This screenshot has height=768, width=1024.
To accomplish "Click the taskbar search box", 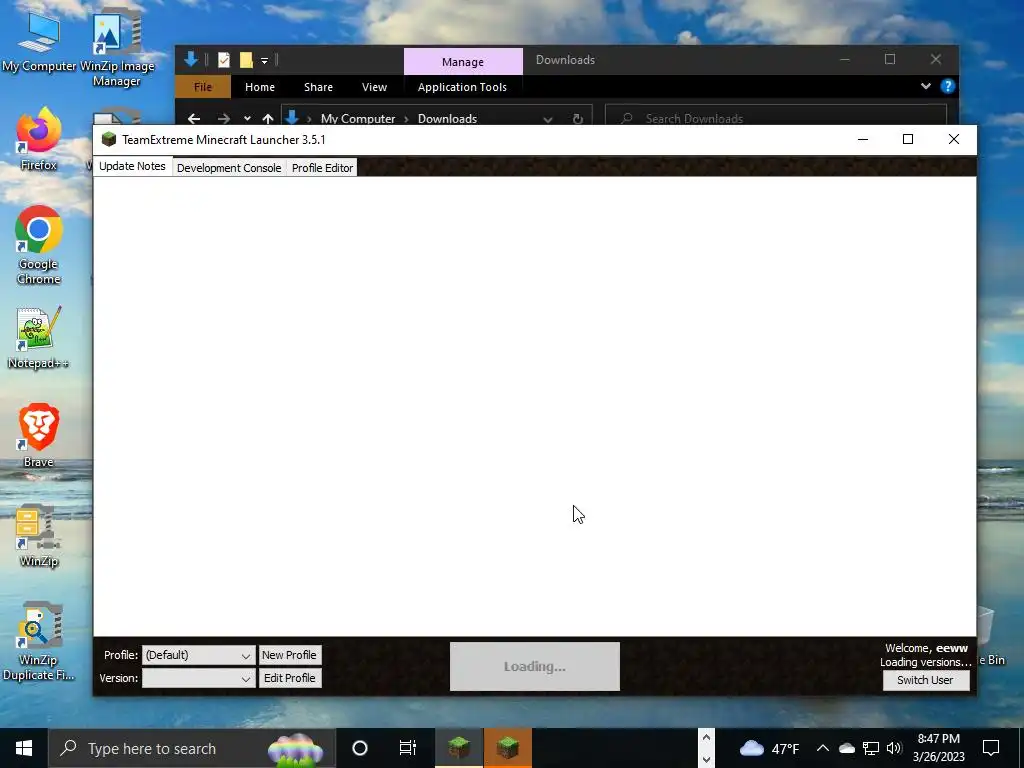I will [x=192, y=748].
